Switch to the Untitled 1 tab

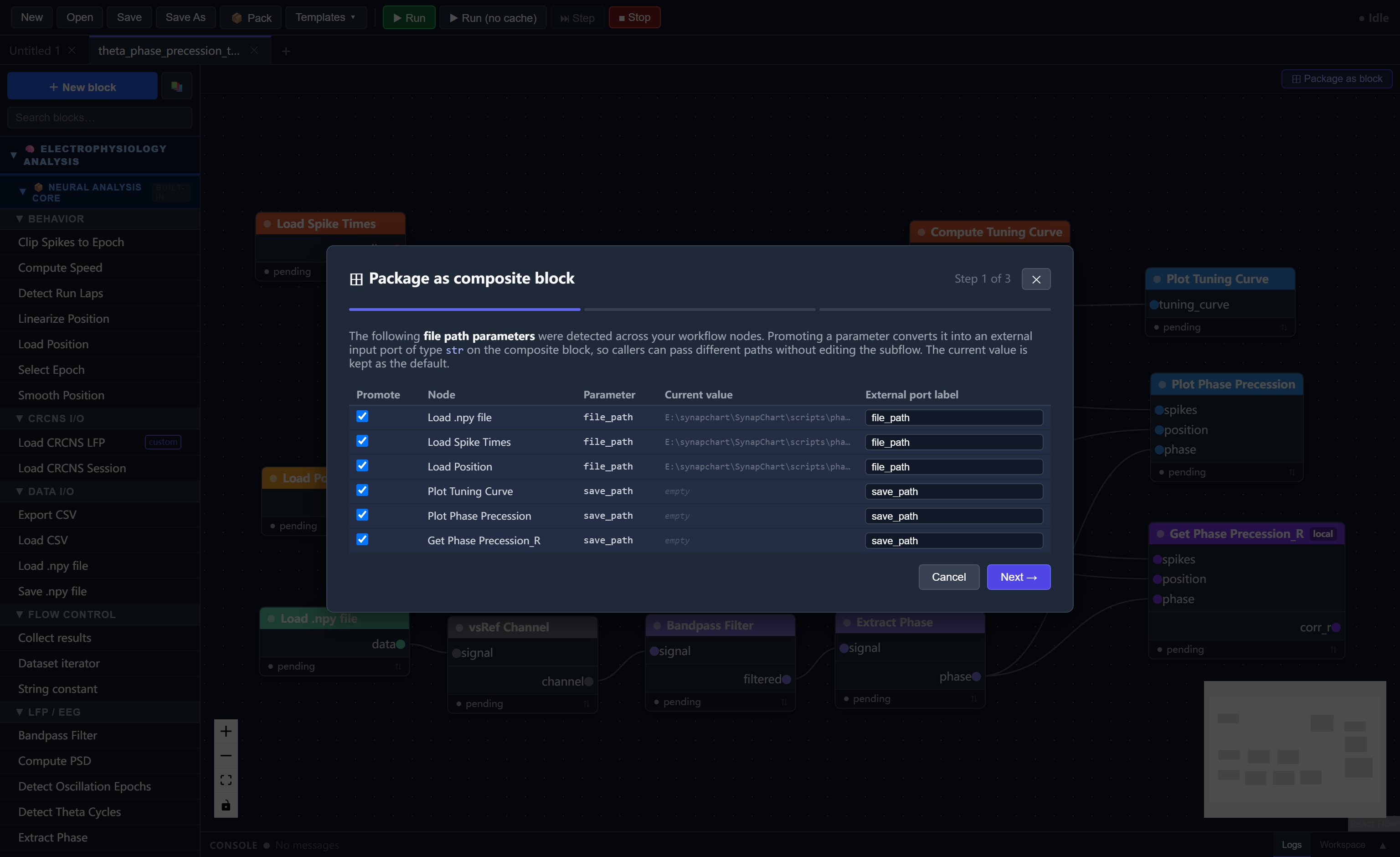coord(34,51)
